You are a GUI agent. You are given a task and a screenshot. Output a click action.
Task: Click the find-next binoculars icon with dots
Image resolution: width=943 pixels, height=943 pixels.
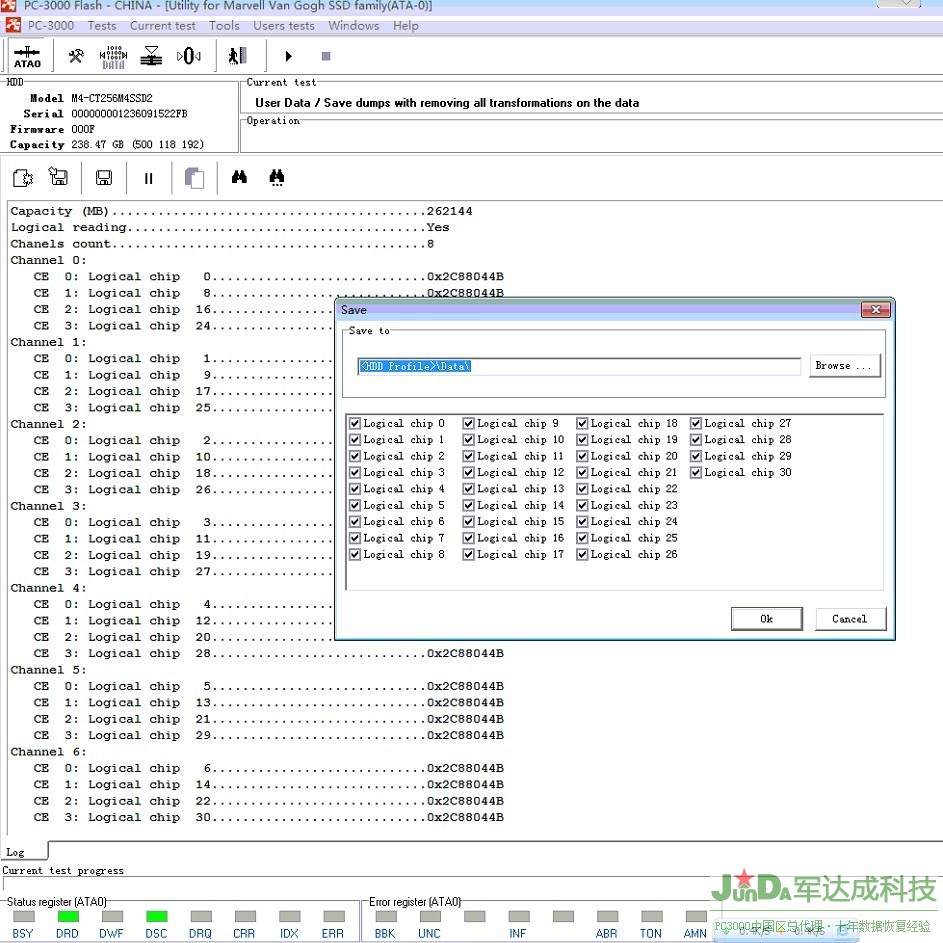(277, 178)
